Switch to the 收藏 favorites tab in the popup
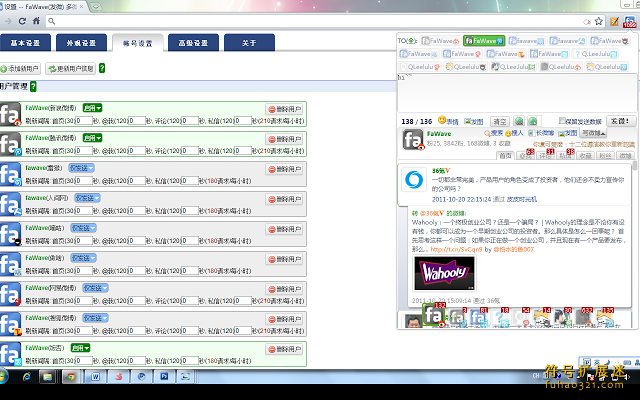Image resolution: width=640 pixels, height=400 pixels. (585, 156)
